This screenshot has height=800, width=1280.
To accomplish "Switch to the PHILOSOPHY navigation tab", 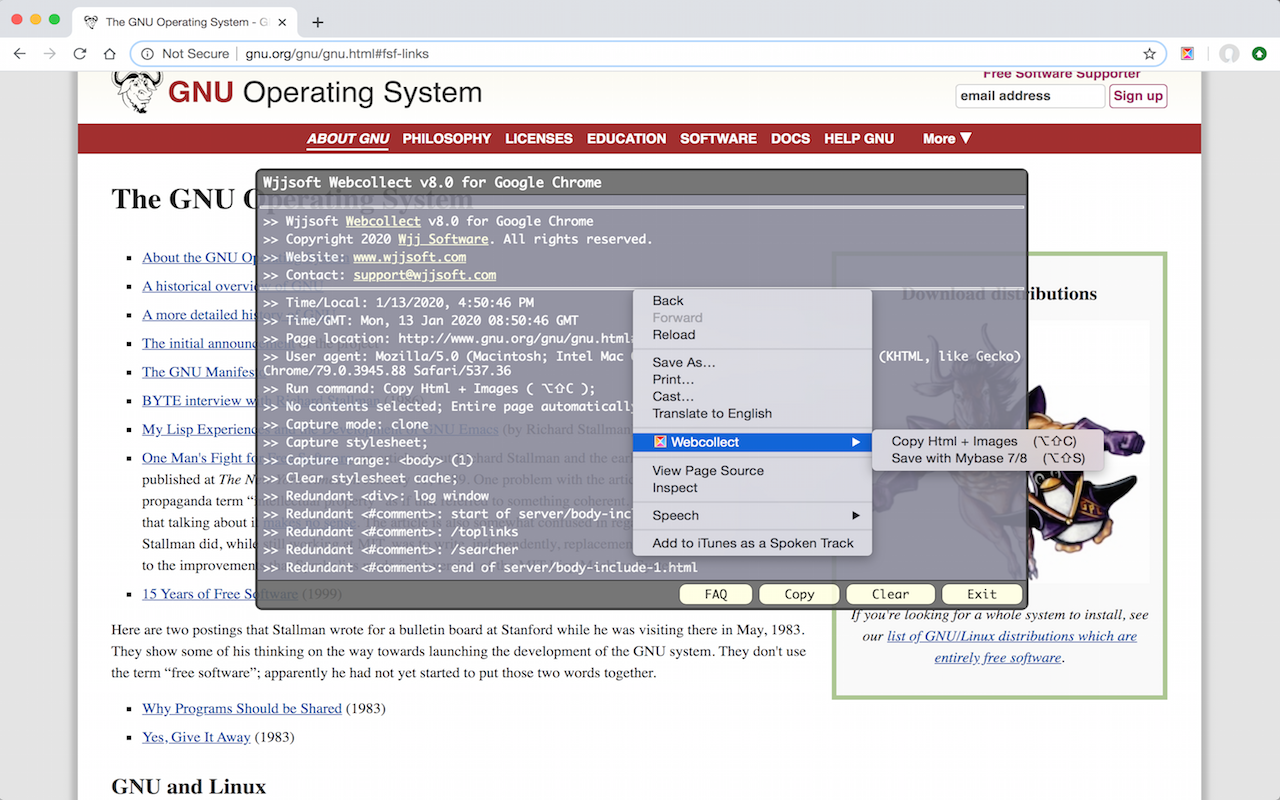I will [446, 139].
